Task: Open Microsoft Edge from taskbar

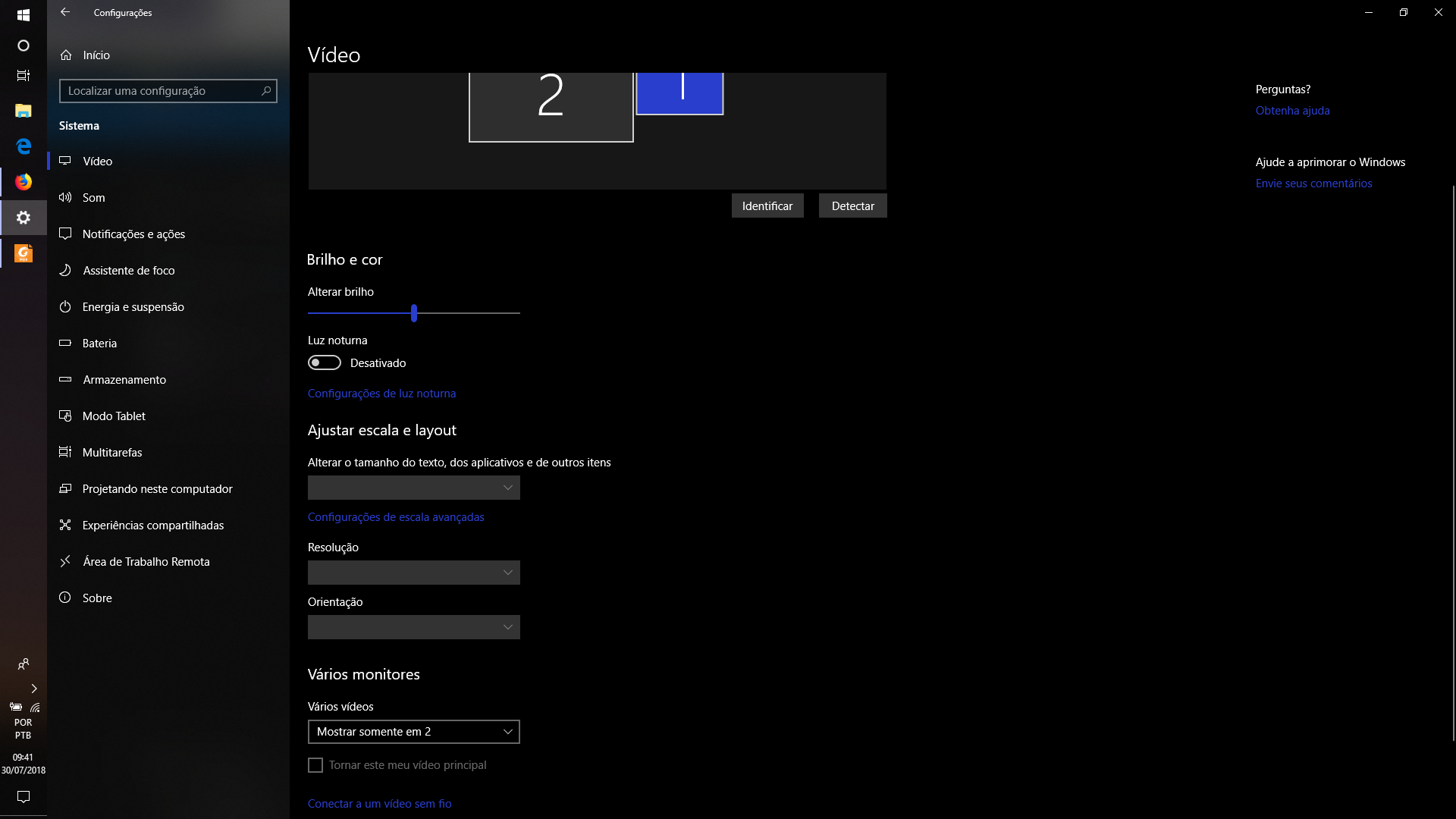Action: [24, 146]
